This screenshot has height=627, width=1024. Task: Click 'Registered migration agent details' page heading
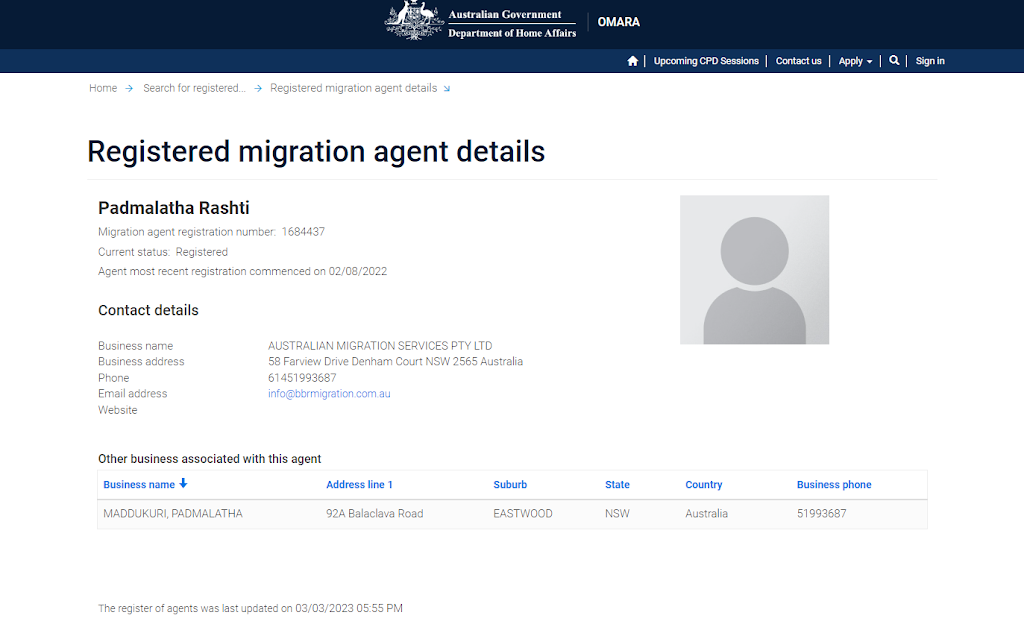[316, 152]
